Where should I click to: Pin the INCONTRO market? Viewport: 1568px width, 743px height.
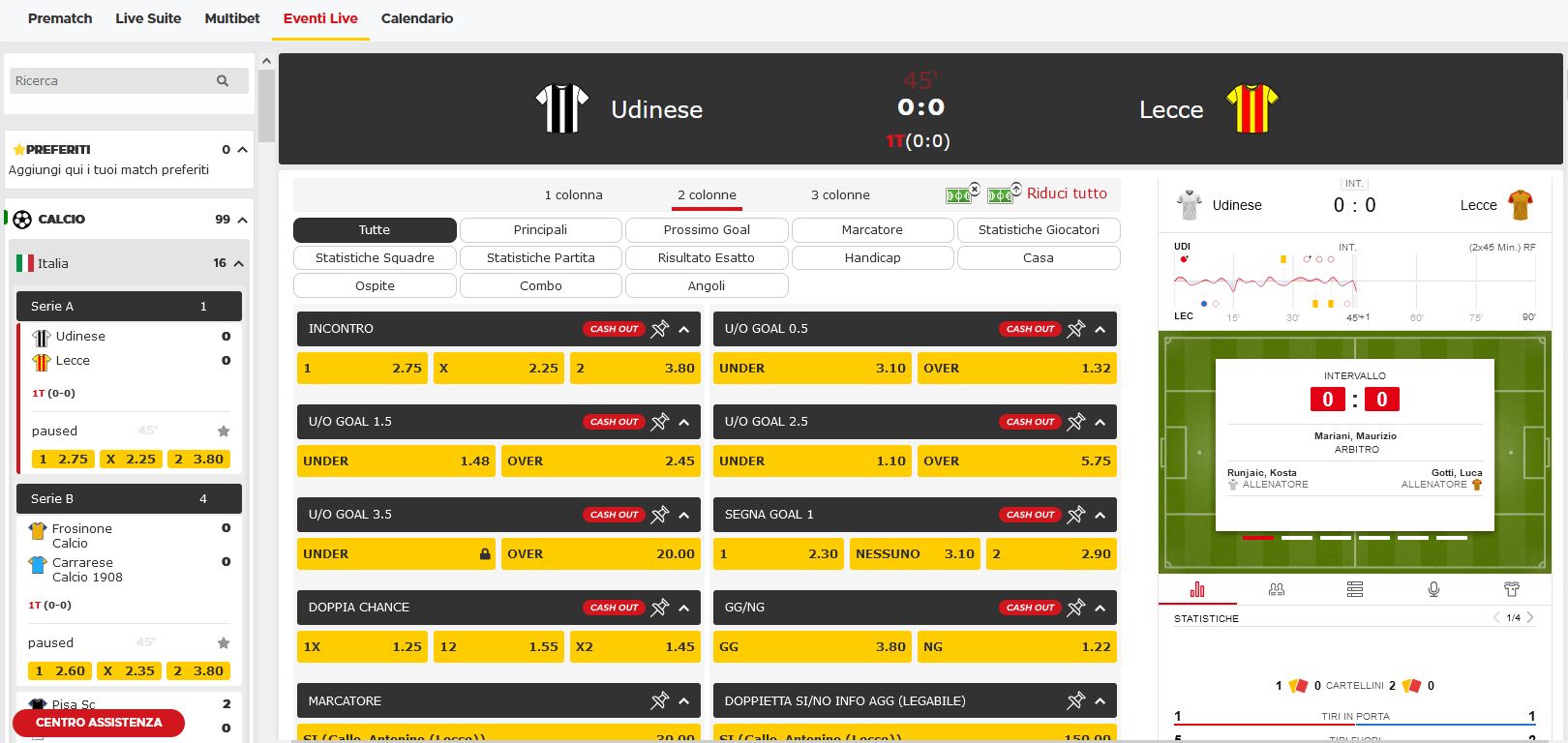pyautogui.click(x=660, y=329)
